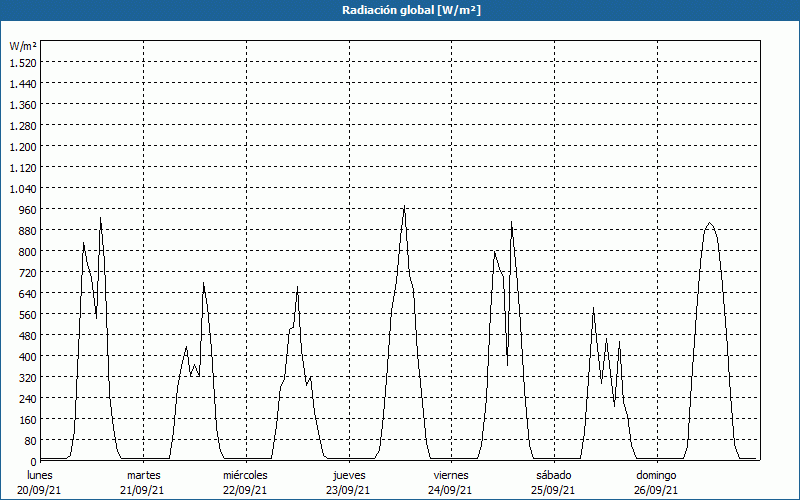Click the 20/09/21 date label
Viewport: 800px width, 500px height.
(x=39, y=490)
